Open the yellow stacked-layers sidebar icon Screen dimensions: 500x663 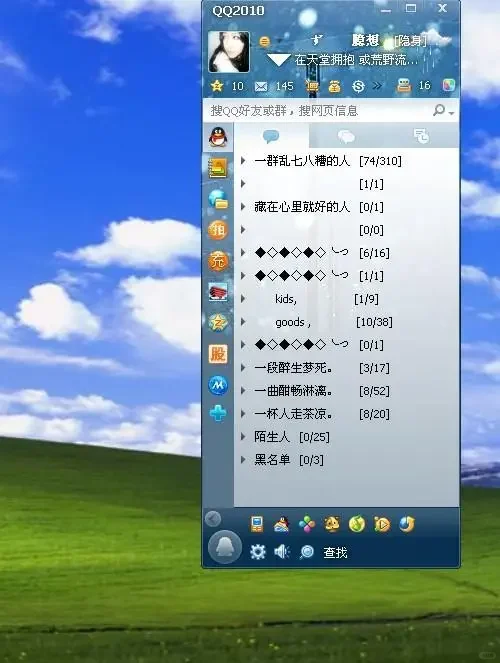pos(218,167)
